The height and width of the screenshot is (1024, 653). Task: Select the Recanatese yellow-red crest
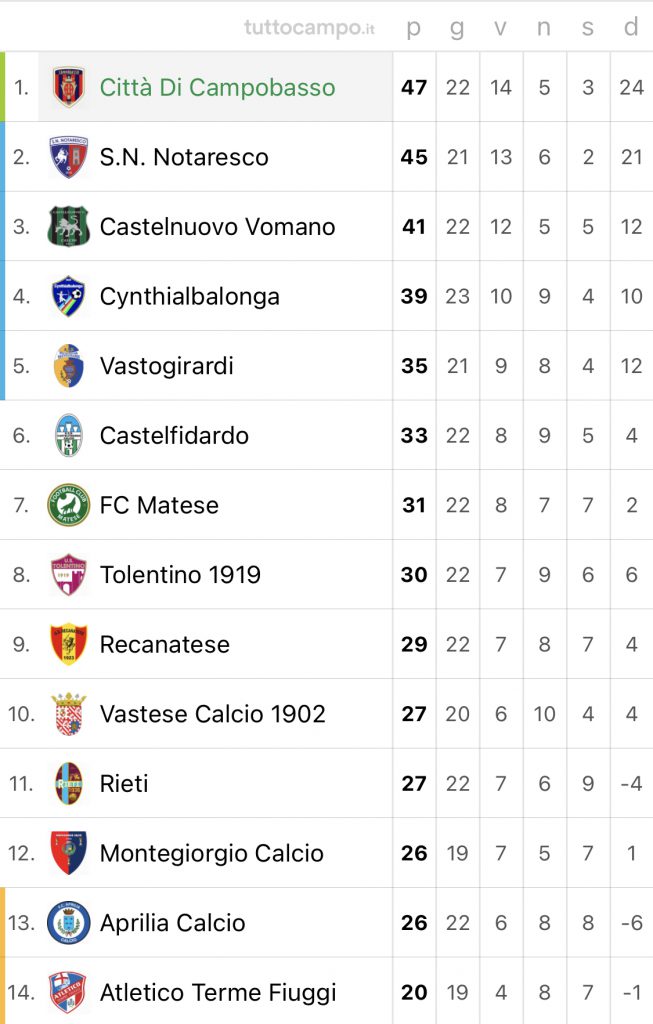tap(69, 644)
